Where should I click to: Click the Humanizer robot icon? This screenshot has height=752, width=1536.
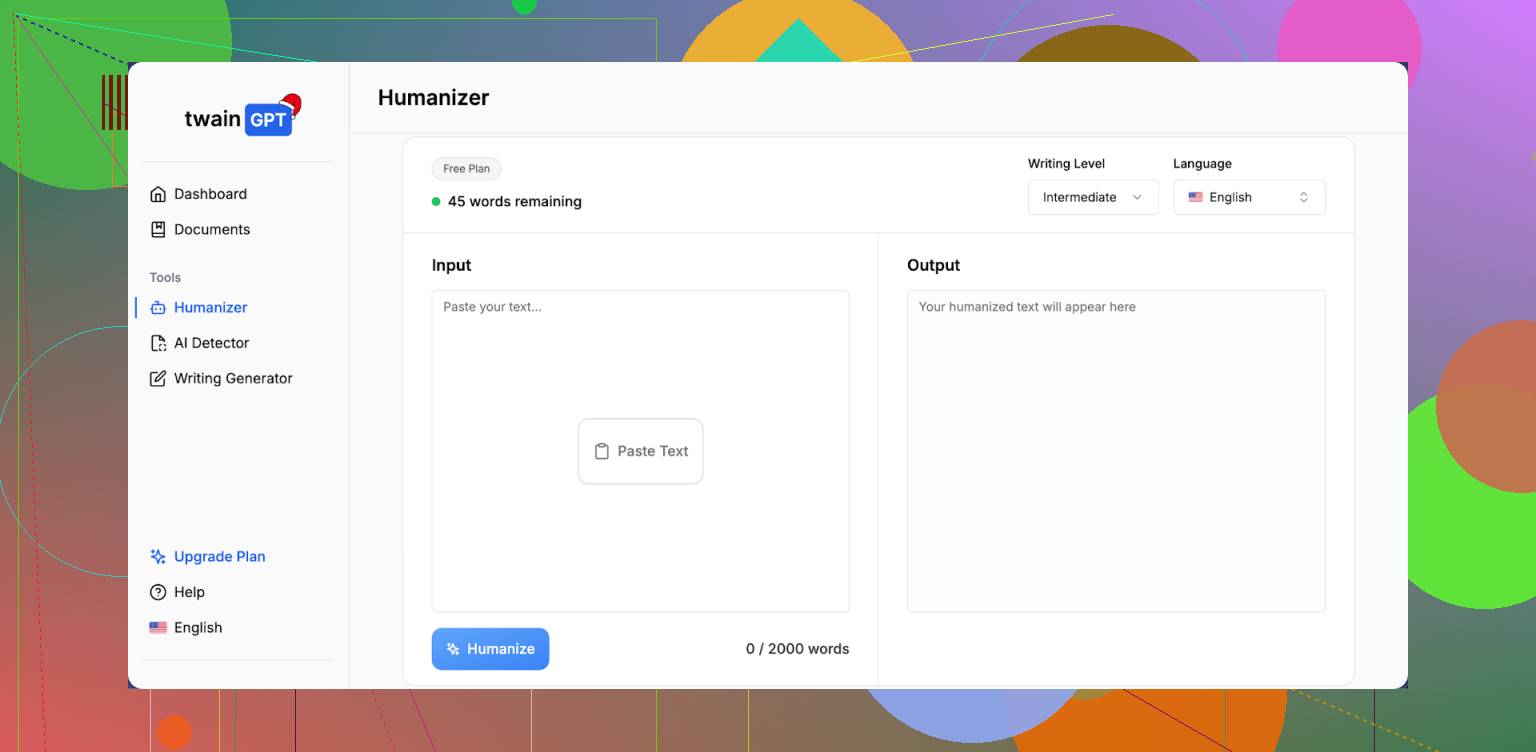[x=158, y=308]
